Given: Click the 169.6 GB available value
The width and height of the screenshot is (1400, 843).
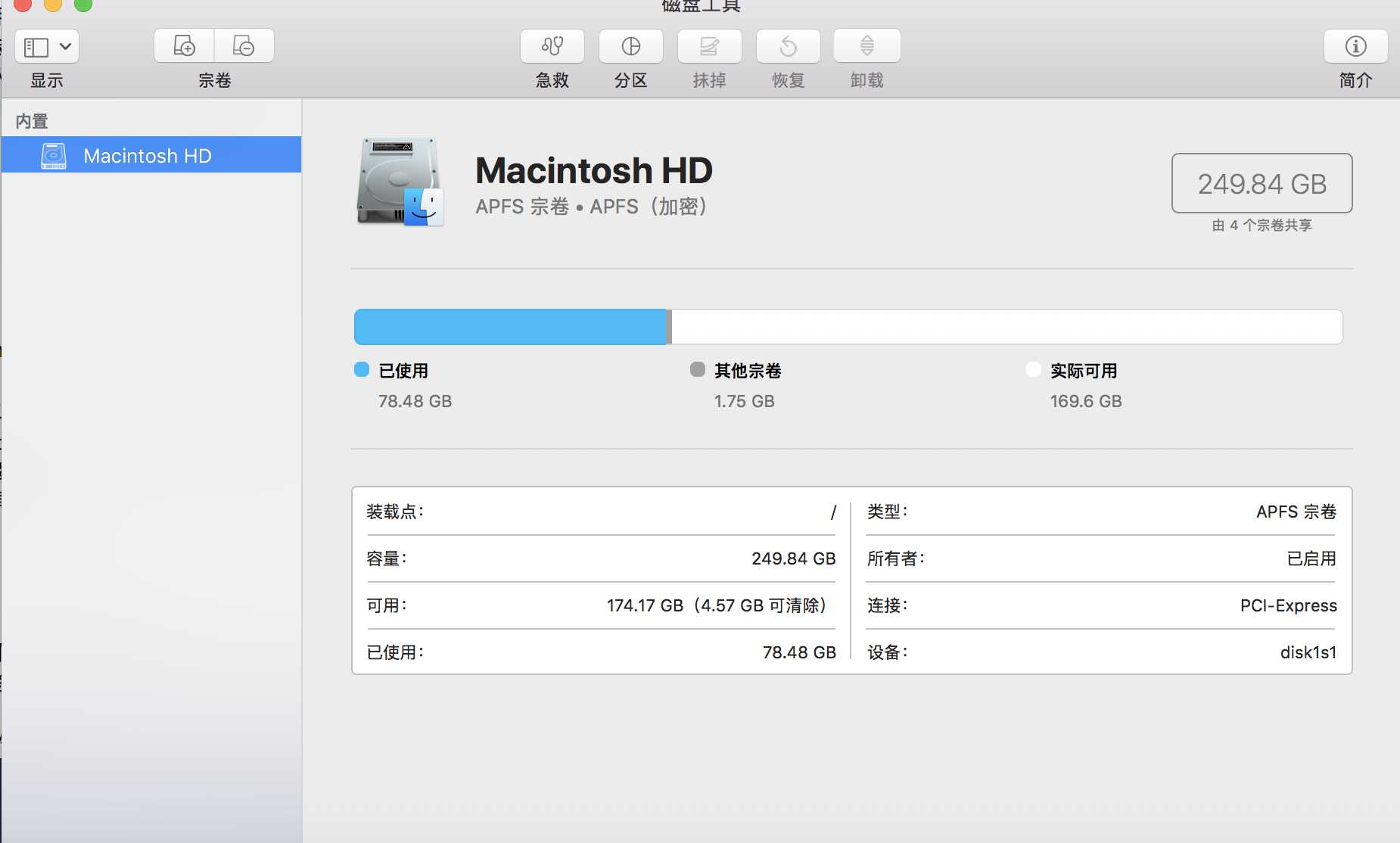Looking at the screenshot, I should [x=1086, y=401].
